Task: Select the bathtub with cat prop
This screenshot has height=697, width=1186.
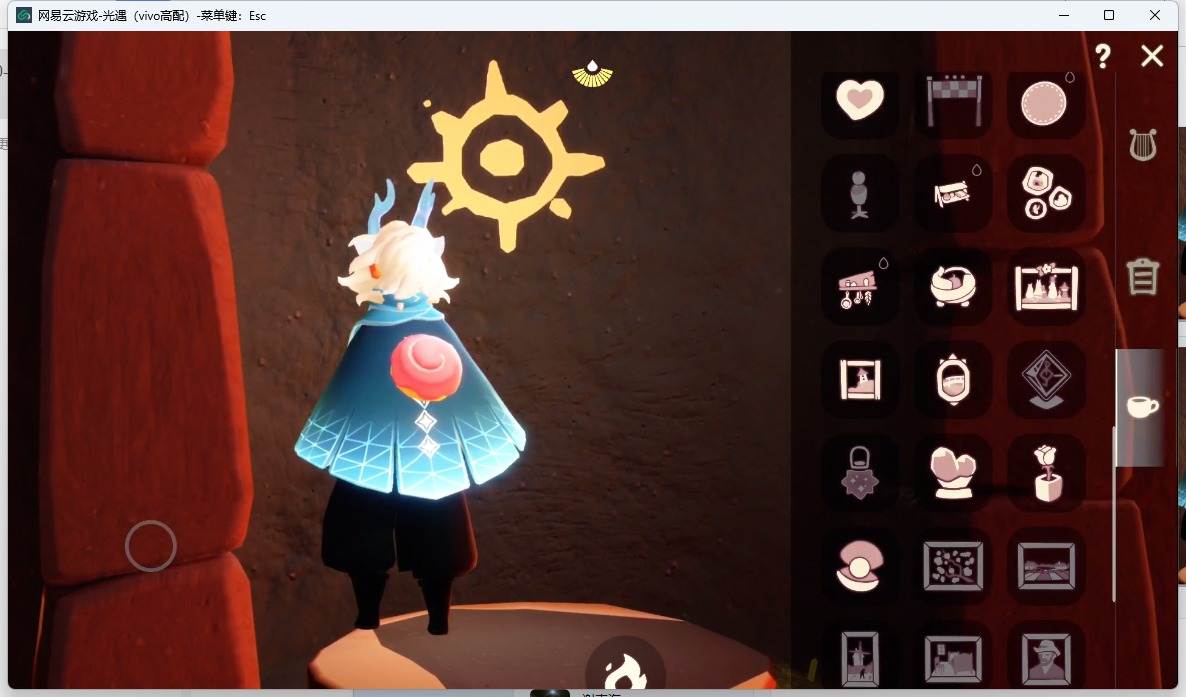Action: tap(953, 286)
